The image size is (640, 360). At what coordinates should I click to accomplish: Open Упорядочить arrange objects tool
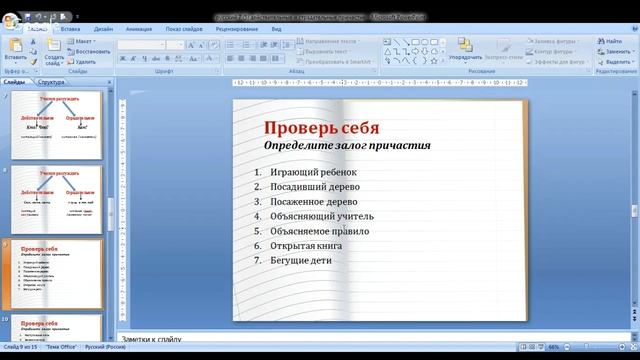click(x=465, y=50)
